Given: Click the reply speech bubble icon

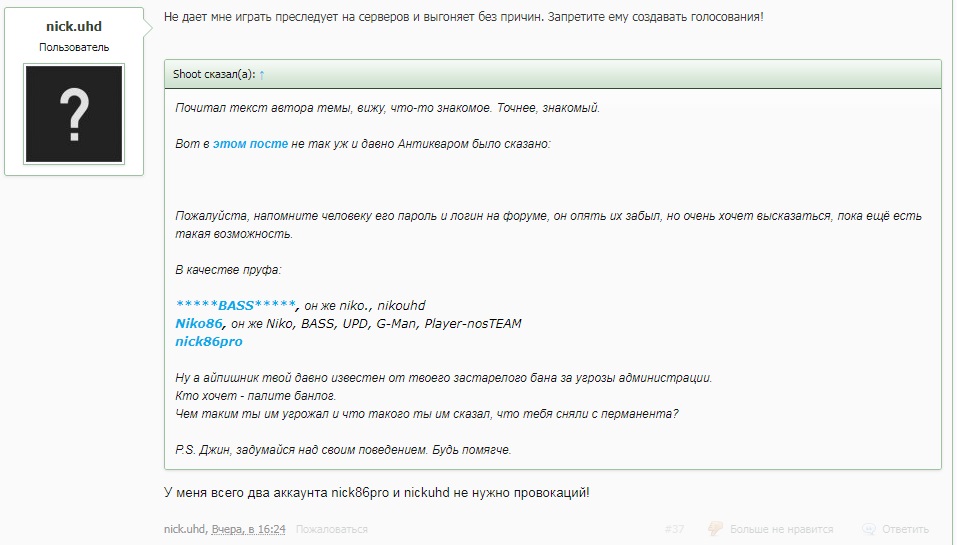Looking at the screenshot, I should [x=869, y=529].
